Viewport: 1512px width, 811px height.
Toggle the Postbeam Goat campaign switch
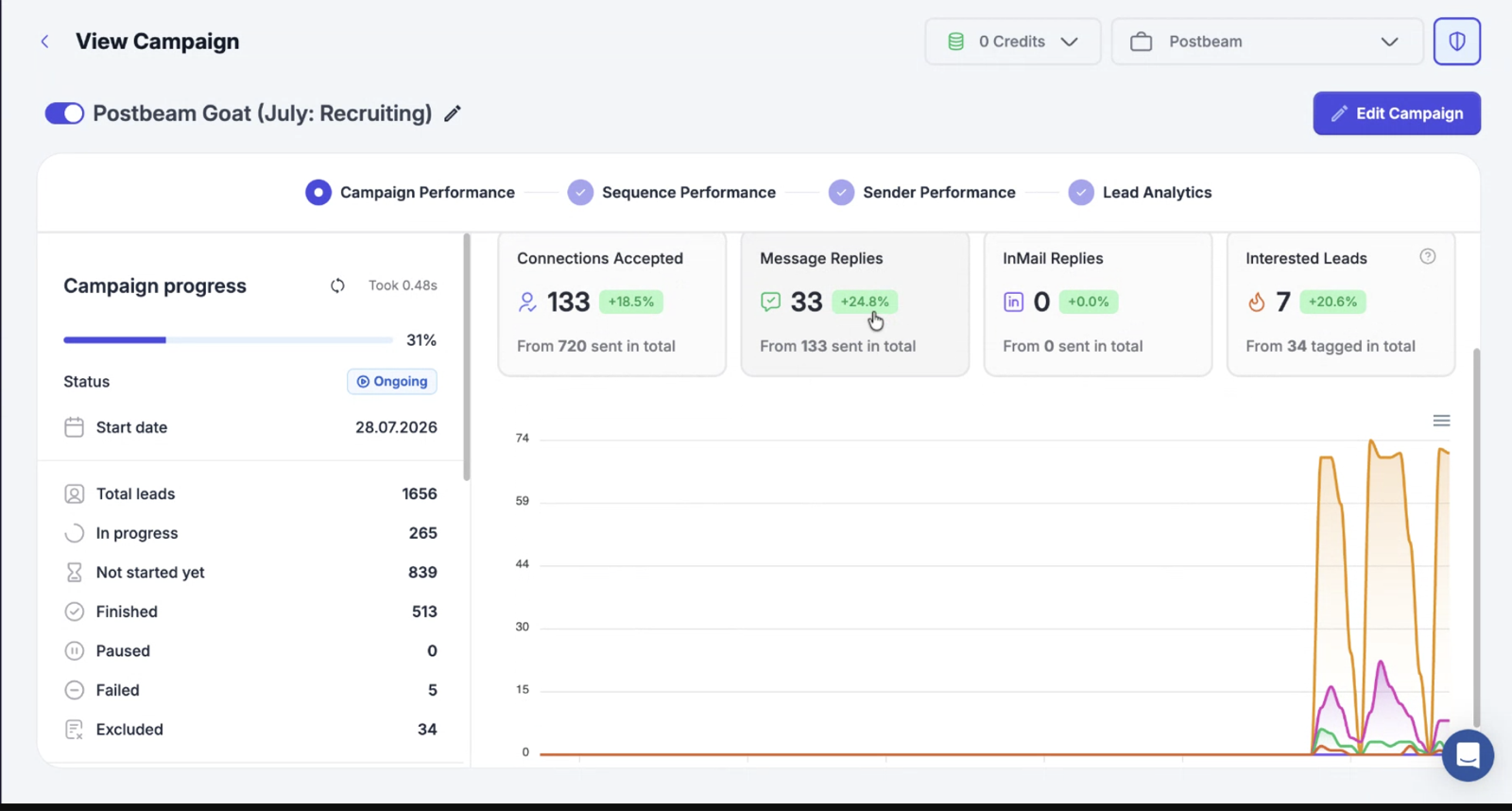[64, 113]
